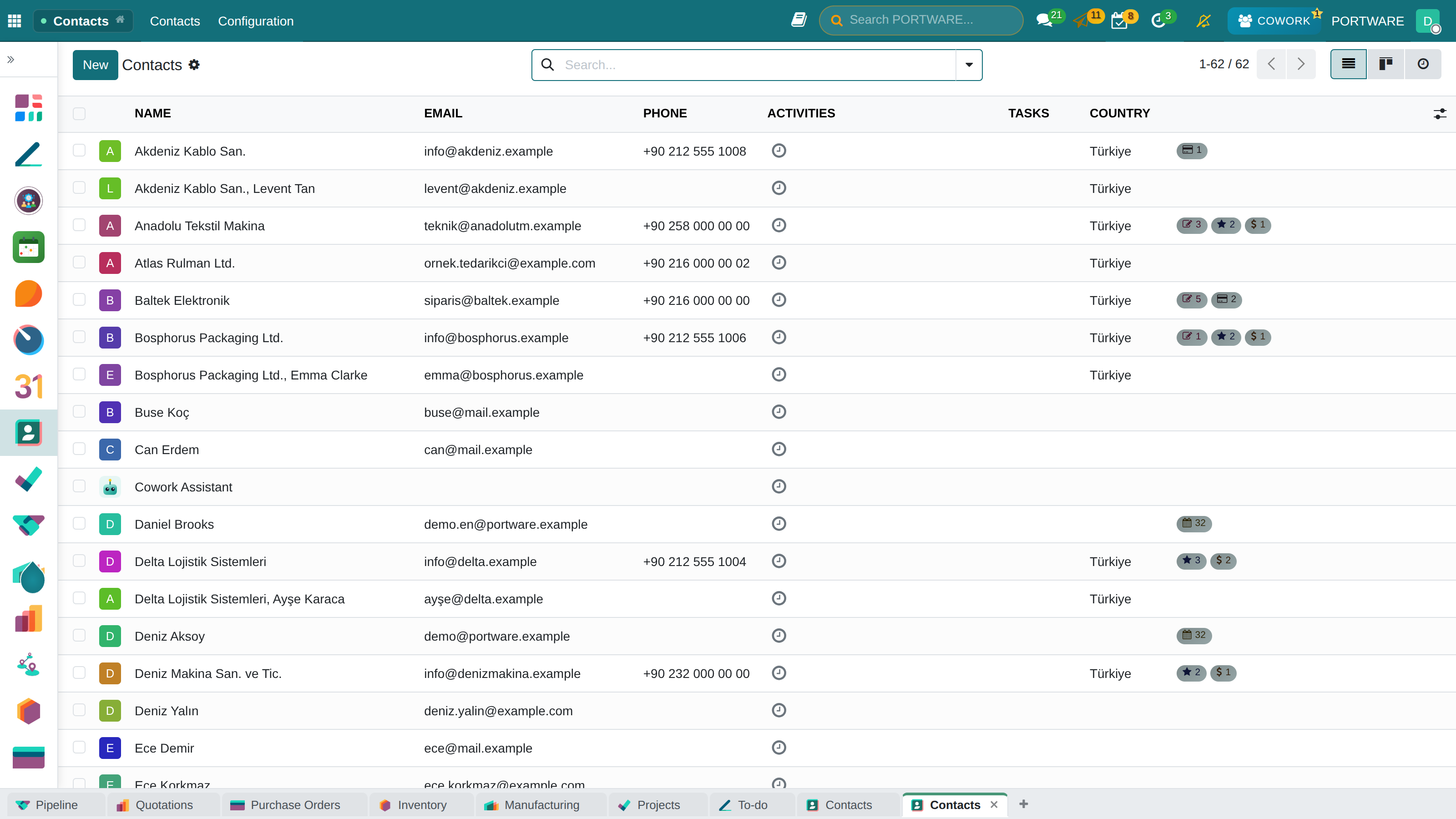Viewport: 1456px width, 819px height.
Task: Switch to activity clock view
Action: (x=1423, y=64)
